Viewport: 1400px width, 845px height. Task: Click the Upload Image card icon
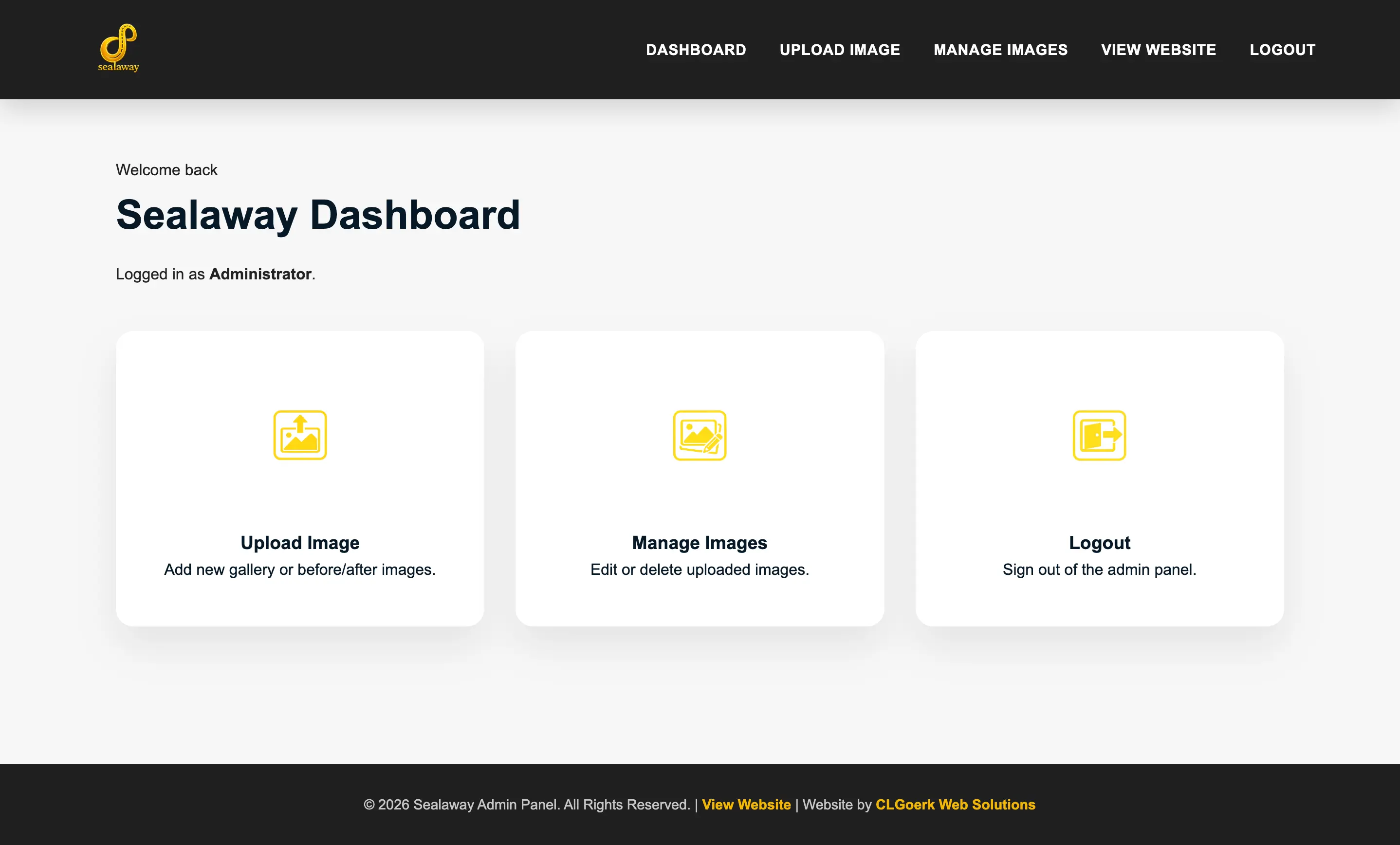(300, 435)
